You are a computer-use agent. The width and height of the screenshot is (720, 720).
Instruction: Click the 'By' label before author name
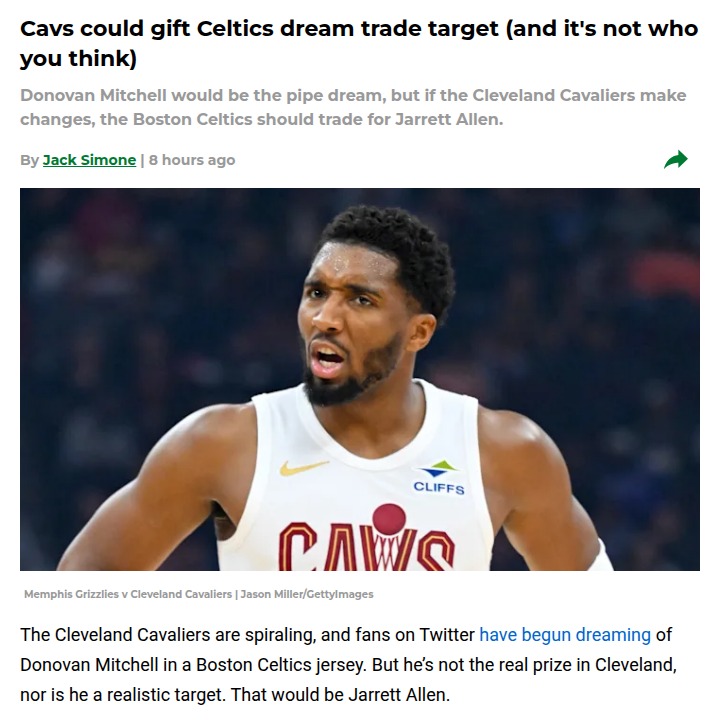(x=29, y=160)
